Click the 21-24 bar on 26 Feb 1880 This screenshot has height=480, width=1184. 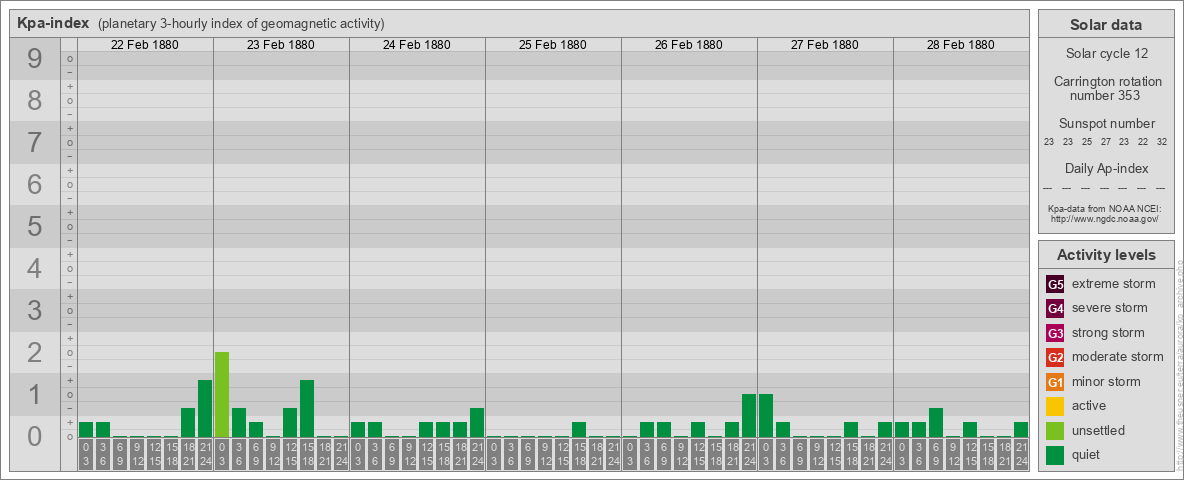click(748, 416)
